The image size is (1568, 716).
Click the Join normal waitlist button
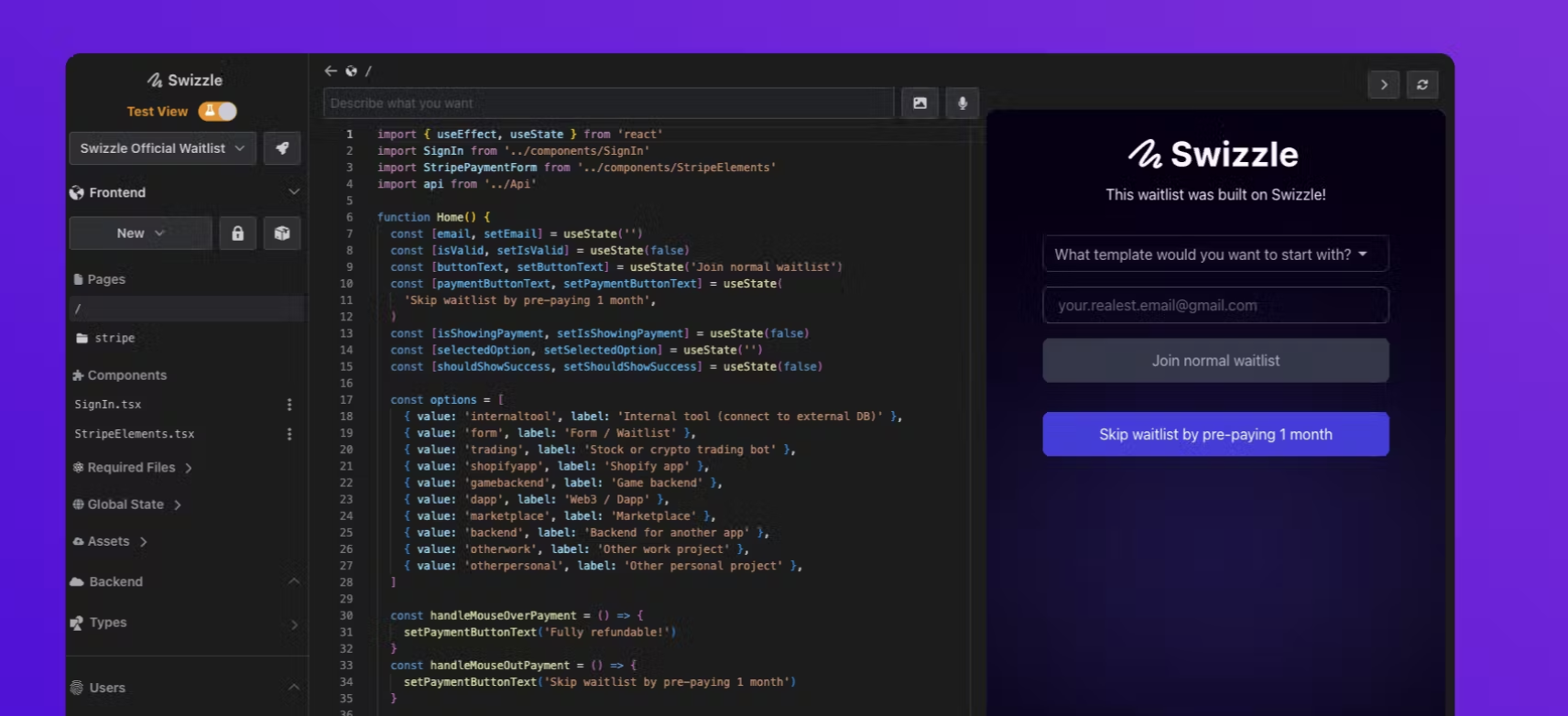click(1215, 361)
